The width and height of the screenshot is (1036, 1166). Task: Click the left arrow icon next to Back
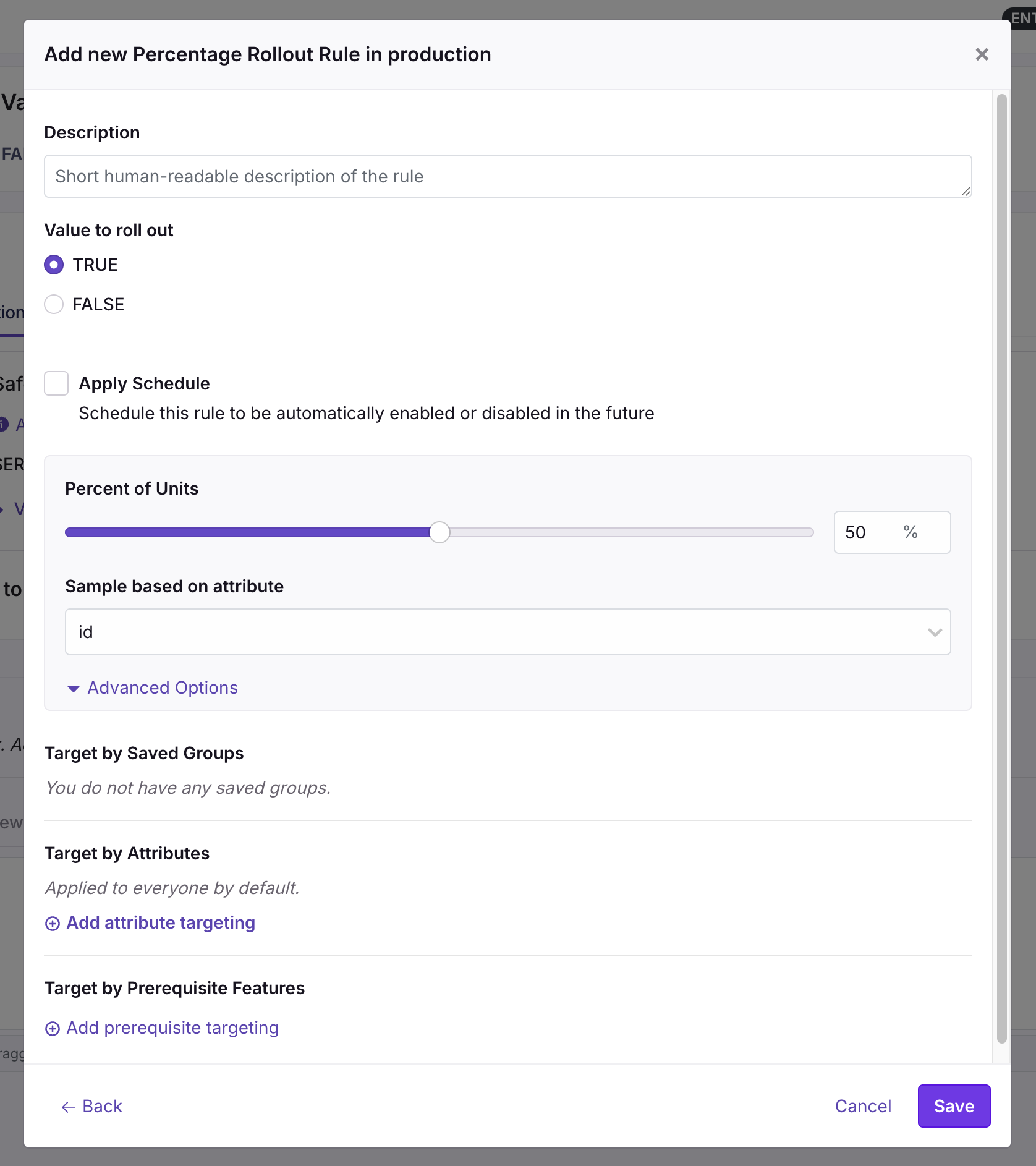click(68, 1107)
